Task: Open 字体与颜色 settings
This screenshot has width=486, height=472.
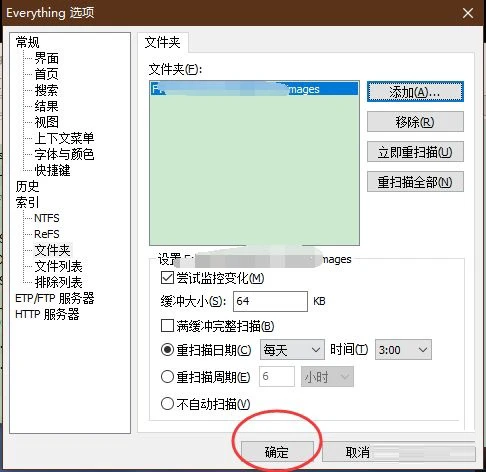Action: click(x=64, y=154)
